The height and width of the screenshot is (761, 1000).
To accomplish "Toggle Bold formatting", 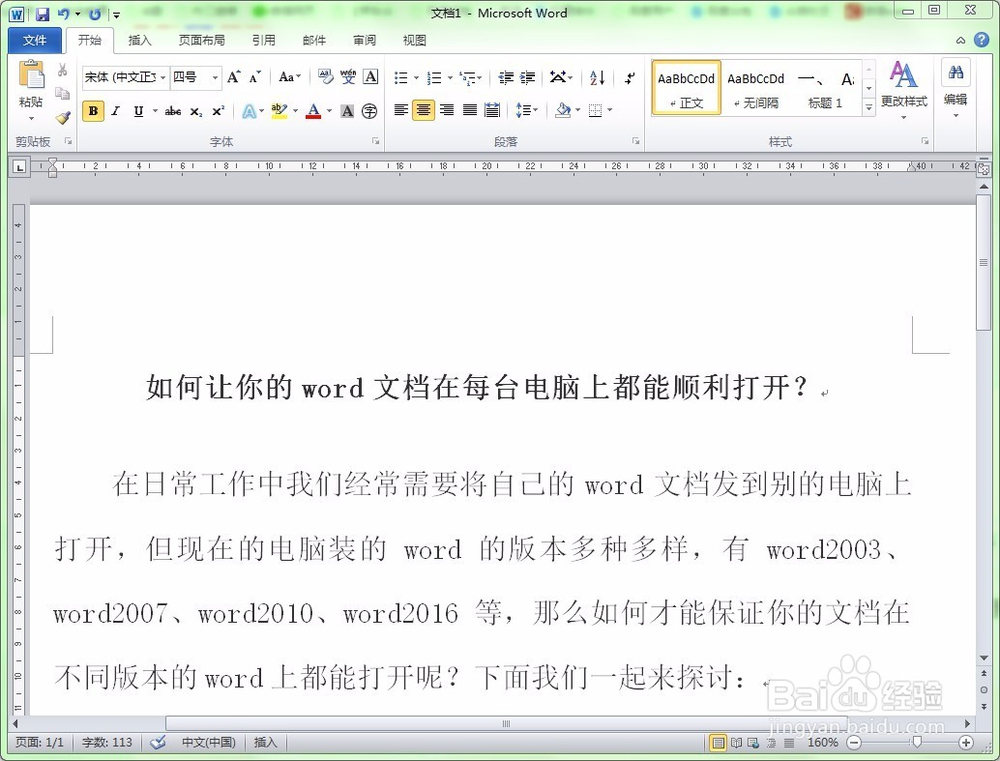I will tap(93, 111).
